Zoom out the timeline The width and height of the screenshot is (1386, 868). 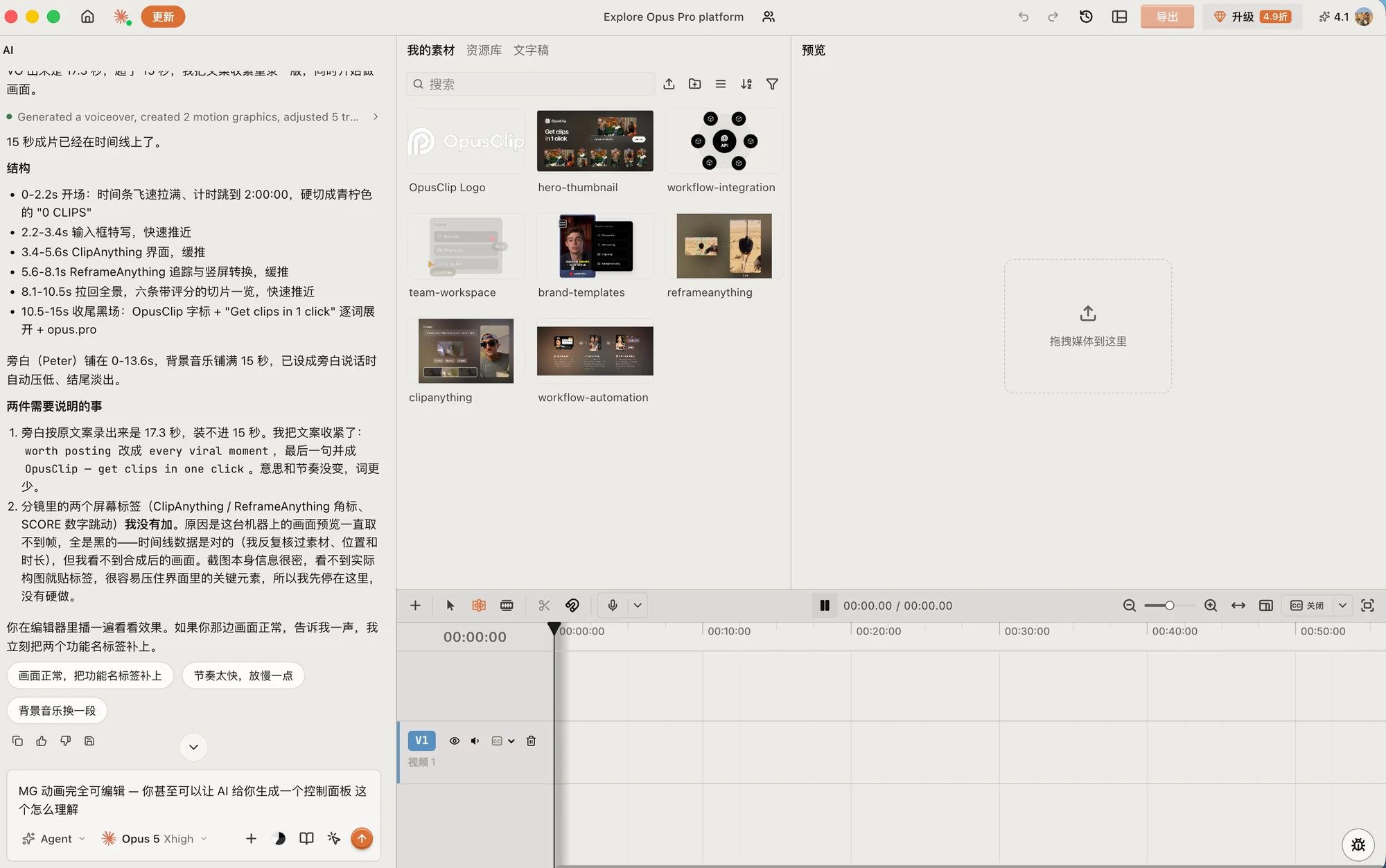coord(1130,605)
